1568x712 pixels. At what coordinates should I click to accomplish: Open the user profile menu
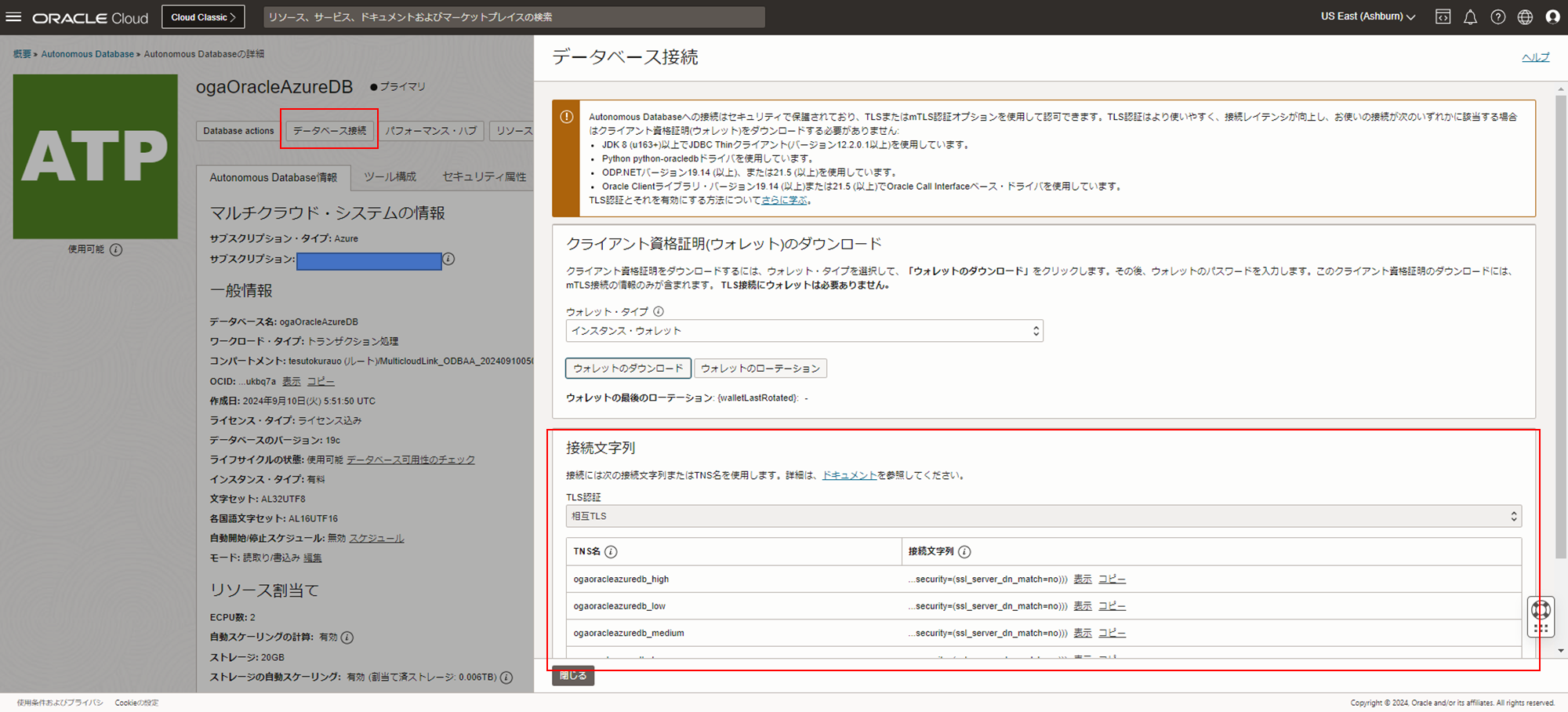coord(1552,16)
